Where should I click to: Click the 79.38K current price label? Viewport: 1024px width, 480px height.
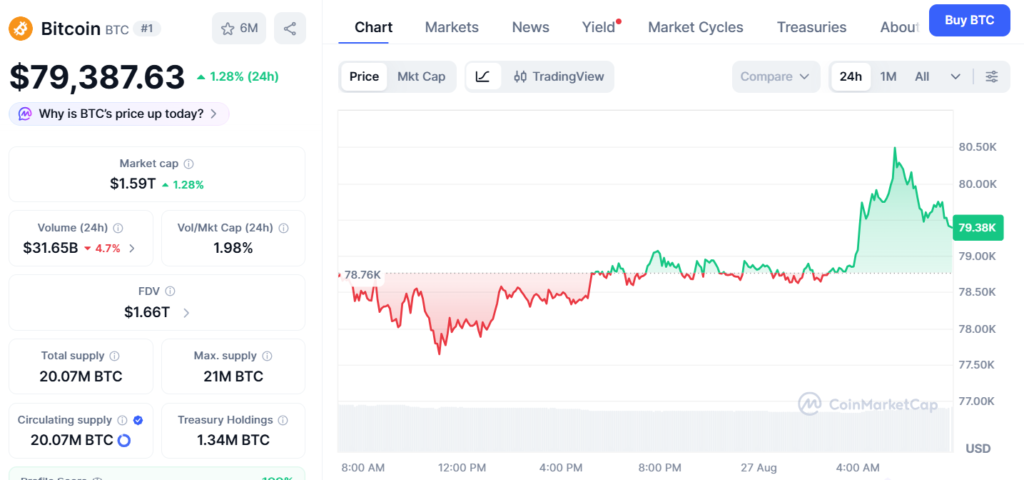[x=978, y=228]
